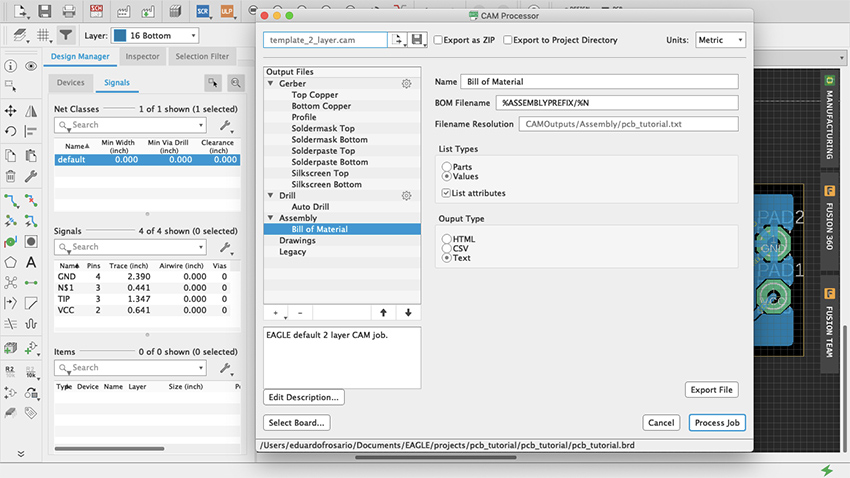Open the load CAM job file dropdown
This screenshot has height=478, width=850.
398,40
